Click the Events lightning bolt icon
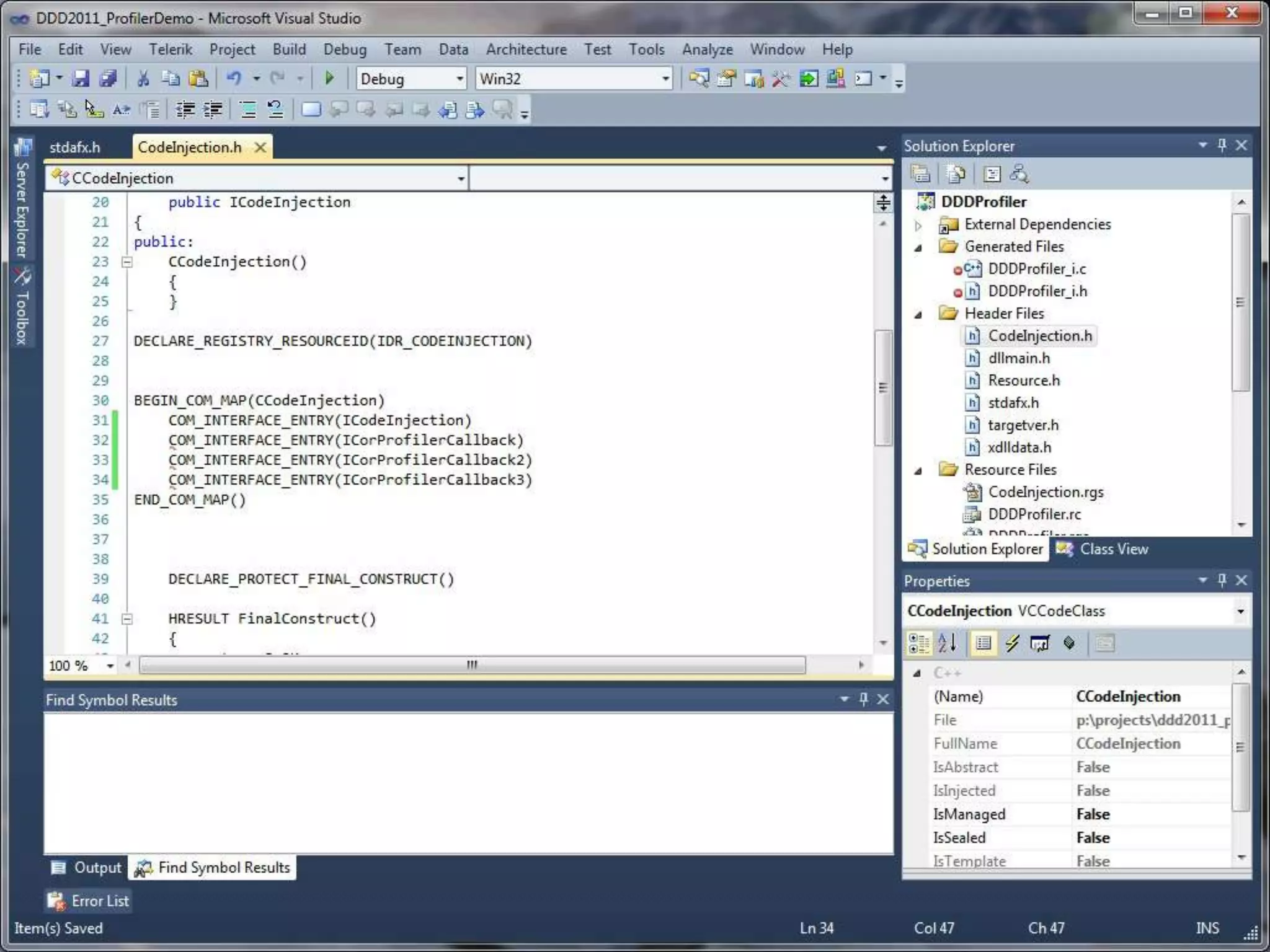Image resolution: width=1270 pixels, height=952 pixels. tap(1012, 643)
